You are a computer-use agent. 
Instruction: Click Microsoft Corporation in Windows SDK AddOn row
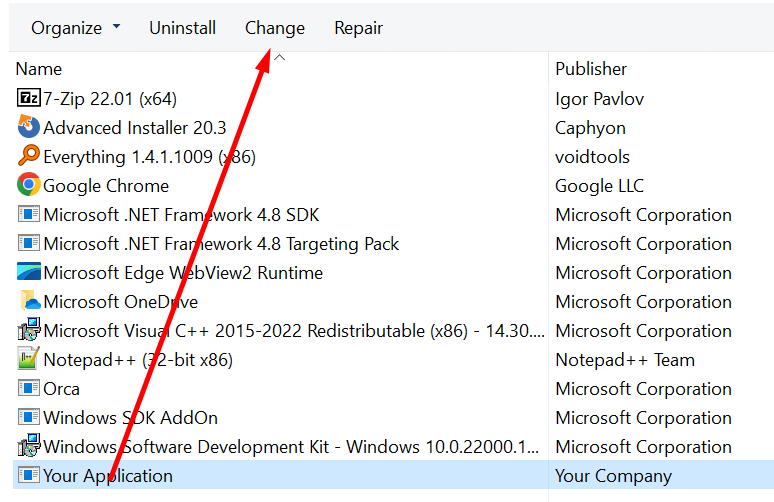point(643,418)
